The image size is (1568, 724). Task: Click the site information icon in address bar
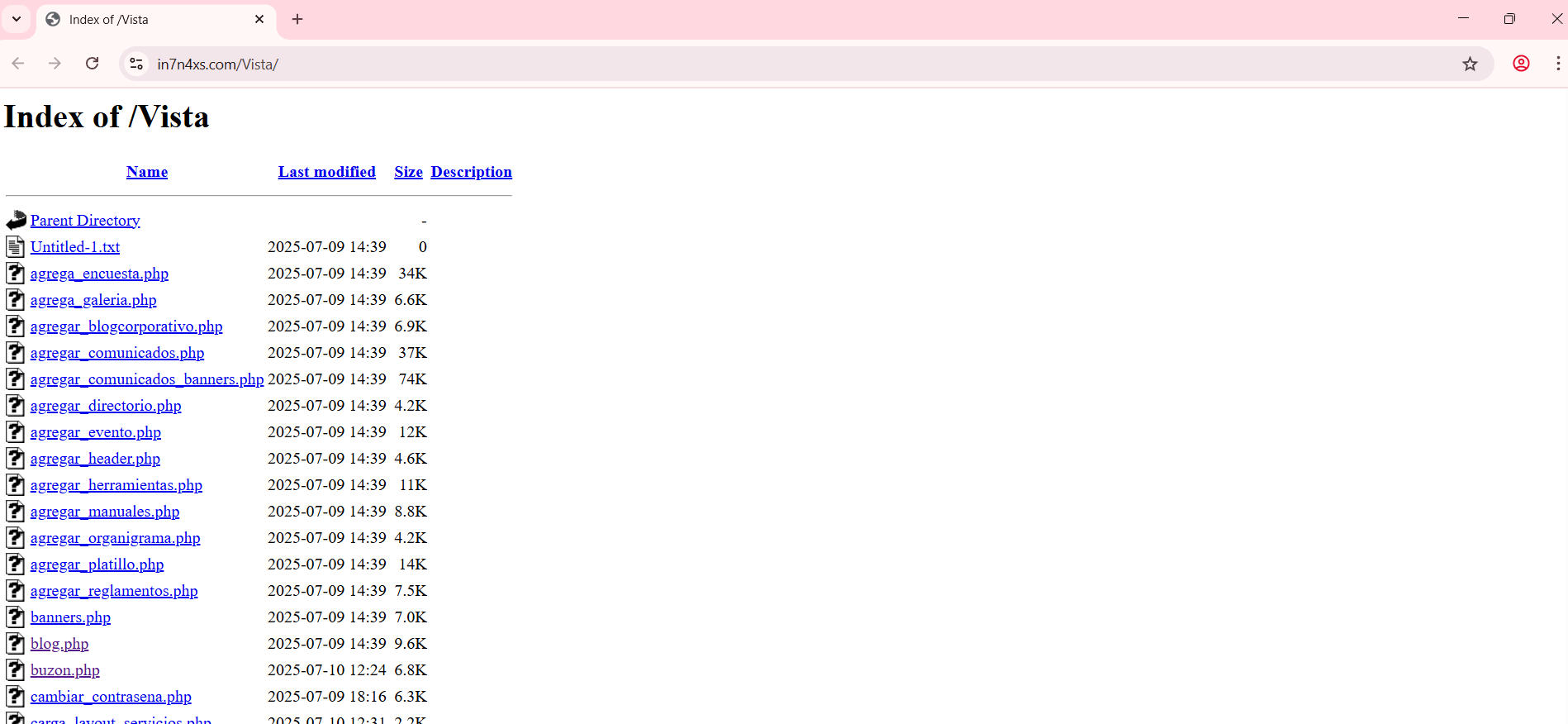[x=137, y=64]
